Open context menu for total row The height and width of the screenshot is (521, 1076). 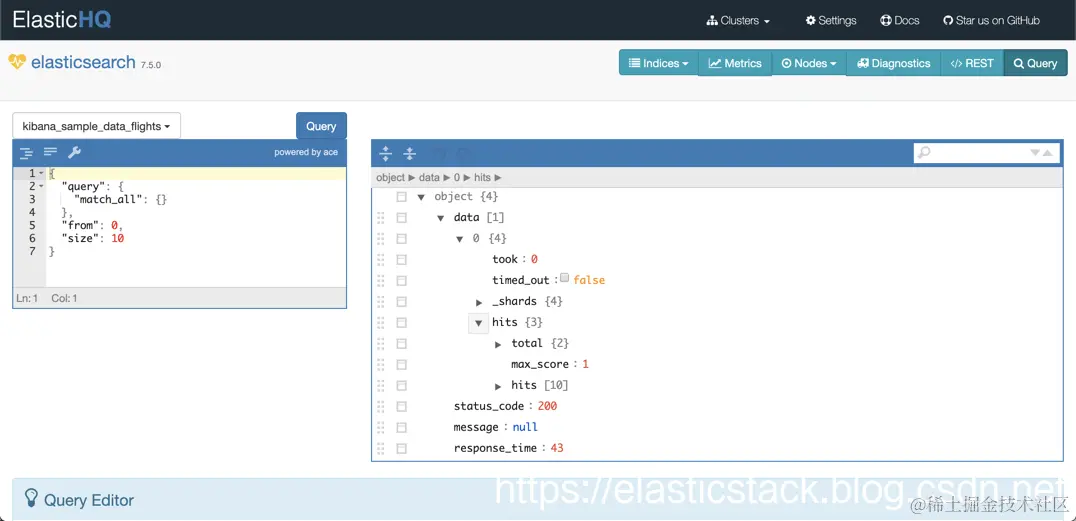click(401, 343)
